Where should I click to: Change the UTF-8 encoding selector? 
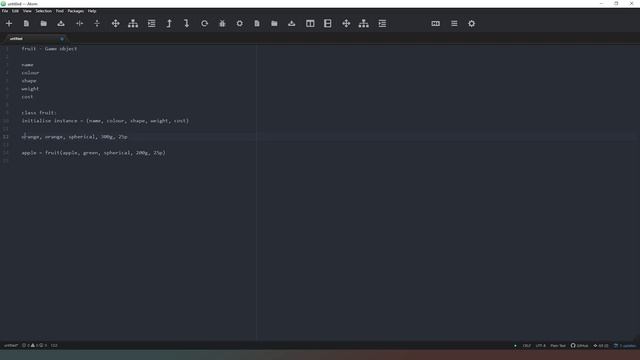click(x=540, y=346)
